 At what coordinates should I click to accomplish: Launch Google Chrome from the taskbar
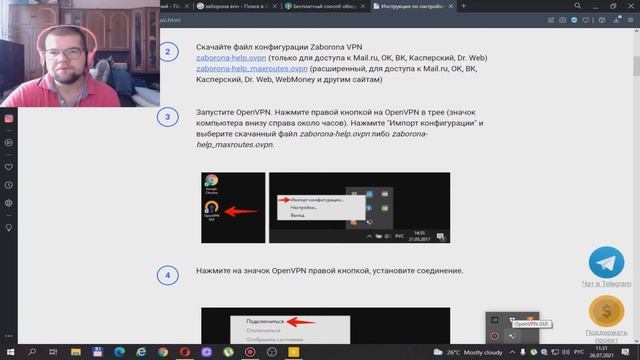pos(163,352)
